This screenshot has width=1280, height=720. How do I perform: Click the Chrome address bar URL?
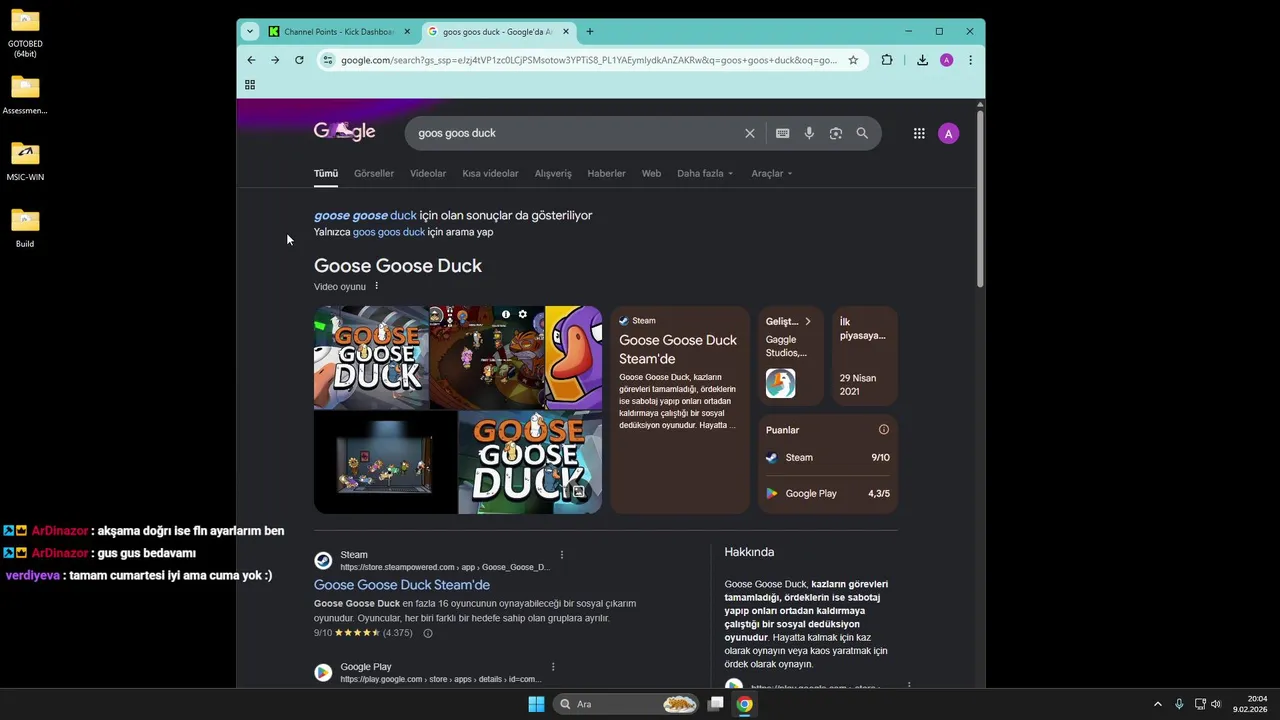pyautogui.click(x=589, y=60)
